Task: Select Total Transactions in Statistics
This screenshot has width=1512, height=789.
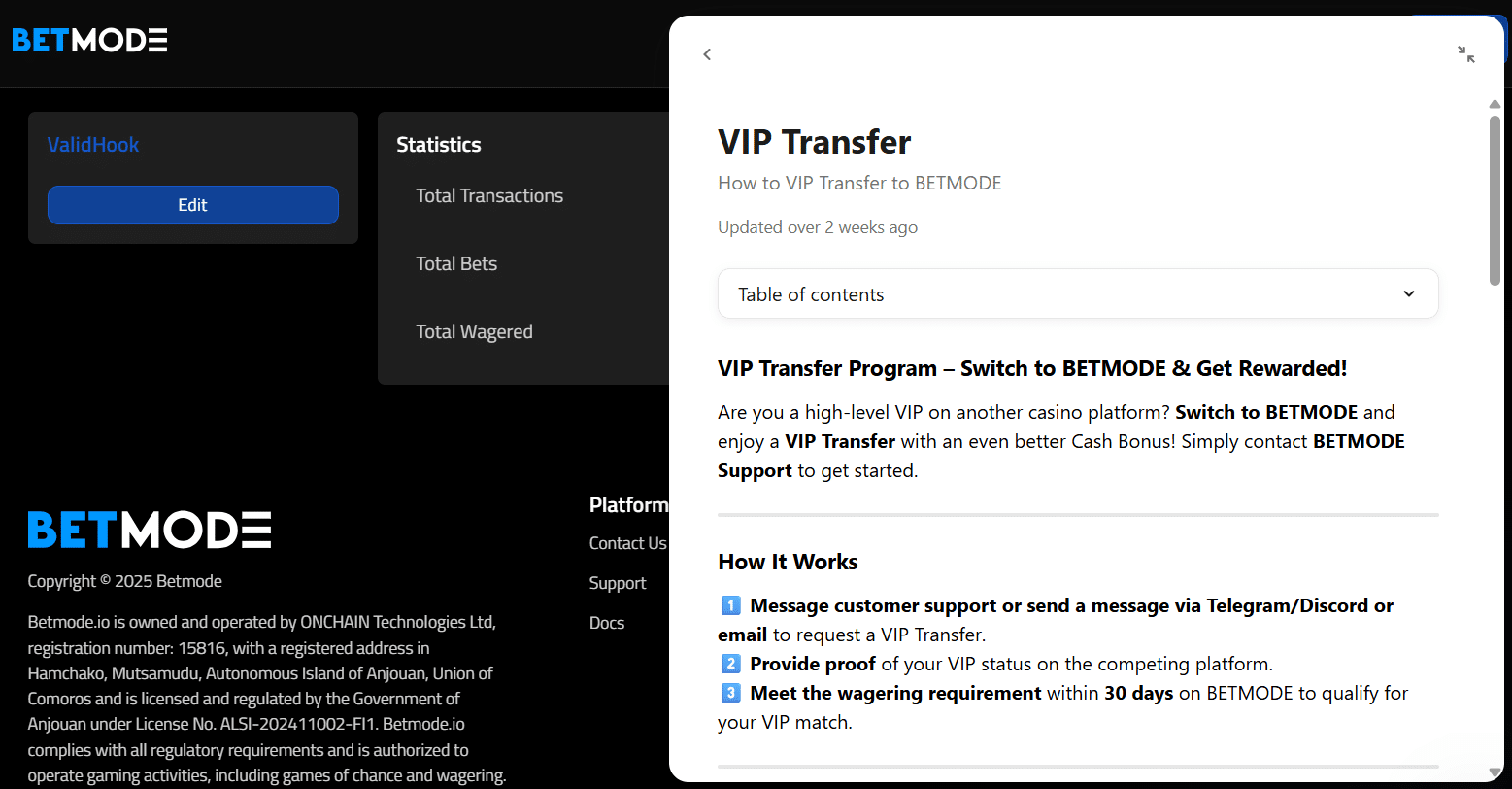Action: pos(489,196)
